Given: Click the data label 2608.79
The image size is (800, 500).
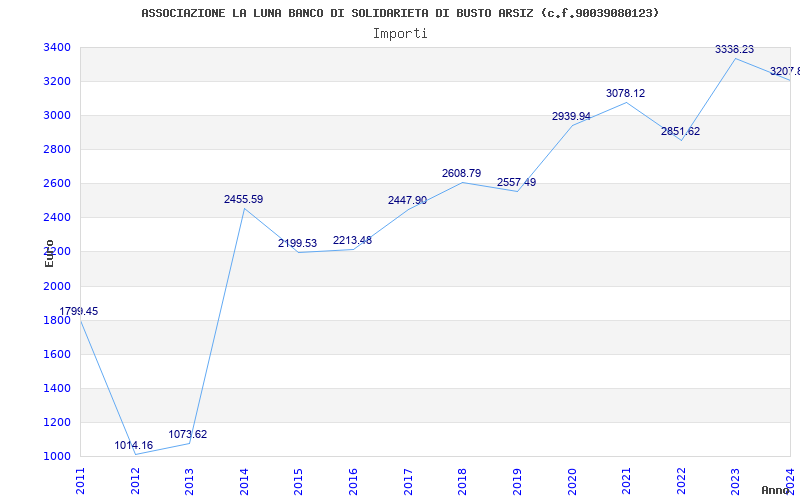Looking at the screenshot, I should click(x=461, y=173).
